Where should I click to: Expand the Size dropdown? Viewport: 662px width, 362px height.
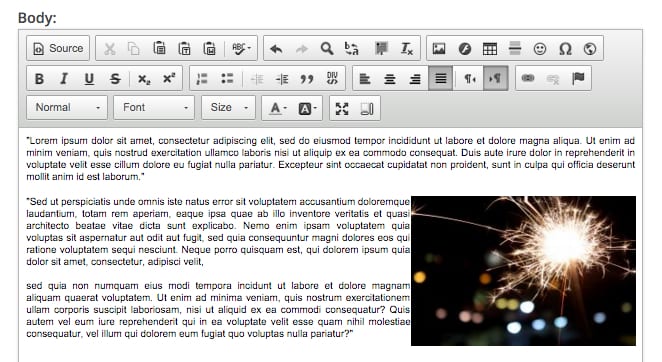click(x=228, y=108)
